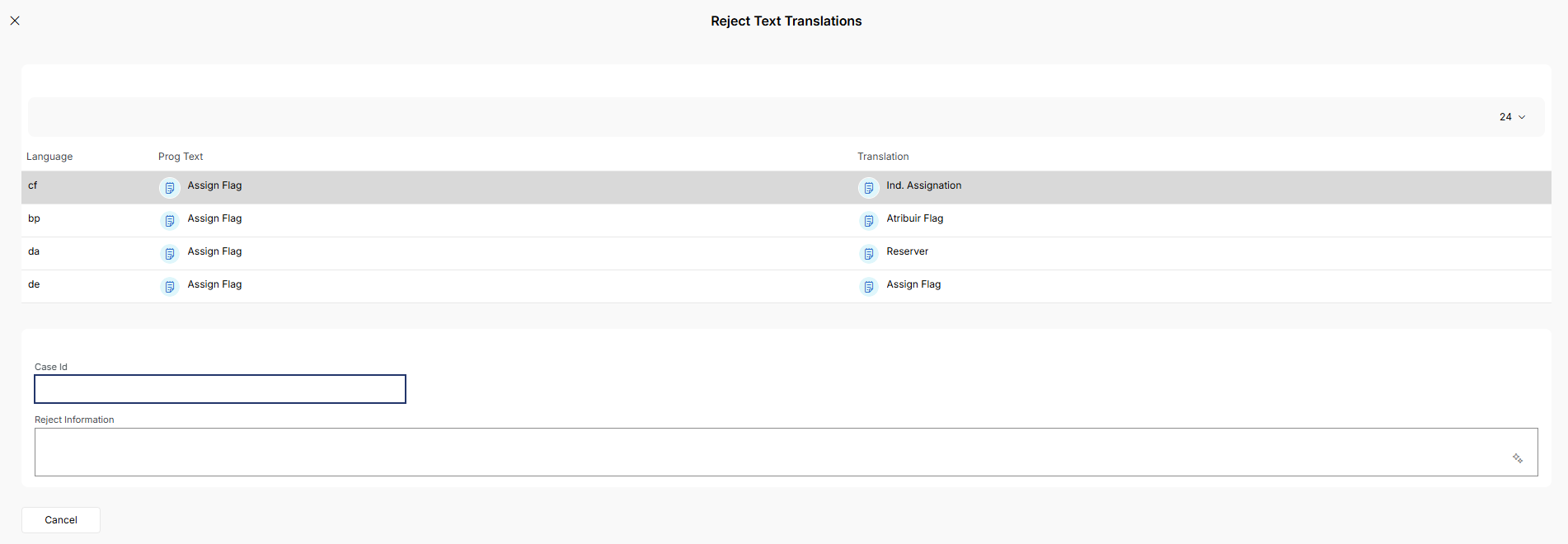Click into the Reject Information text area
This screenshot has height=544, width=1568.
pos(786,452)
